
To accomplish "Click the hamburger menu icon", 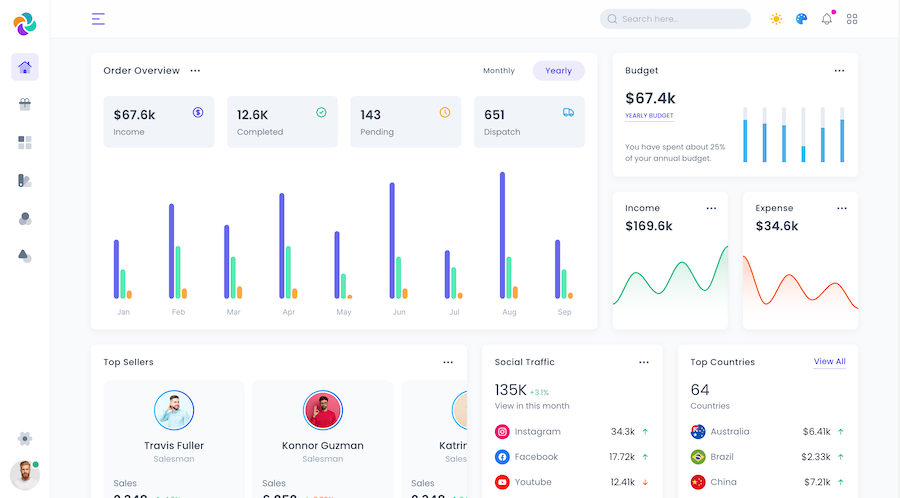I will (98, 19).
